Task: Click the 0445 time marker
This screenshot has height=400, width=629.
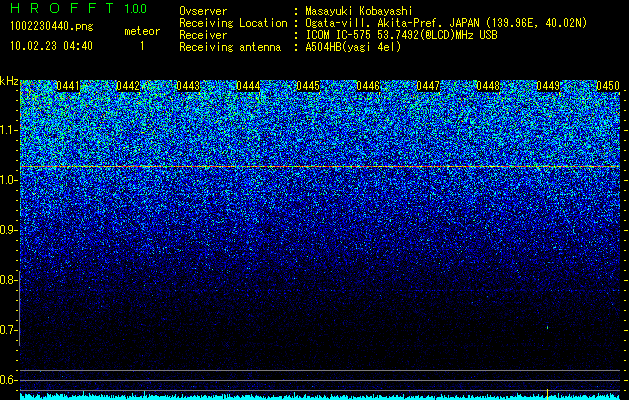Action: 308,86
